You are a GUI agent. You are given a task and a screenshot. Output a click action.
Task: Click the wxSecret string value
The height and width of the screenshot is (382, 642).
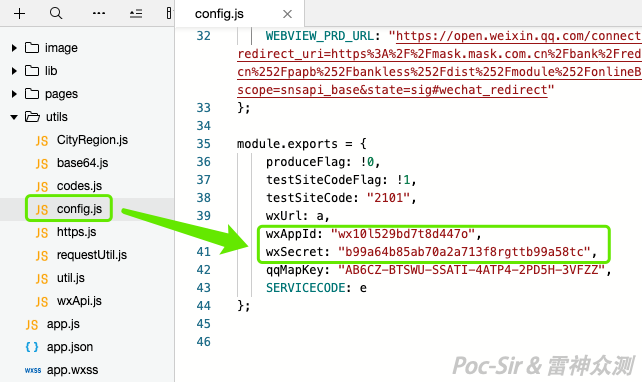tap(464, 252)
